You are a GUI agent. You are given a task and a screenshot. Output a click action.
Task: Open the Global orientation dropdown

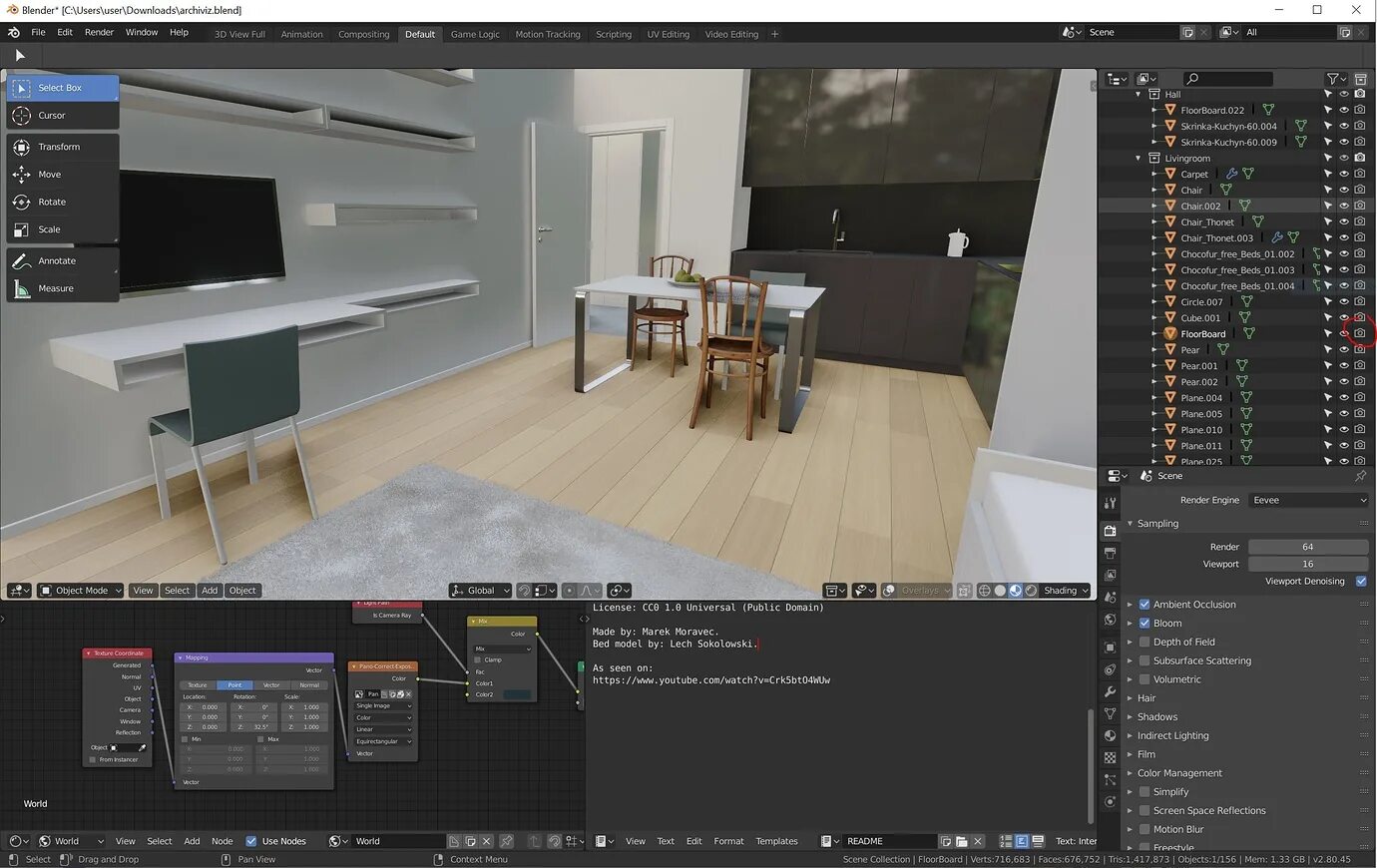[x=480, y=591]
